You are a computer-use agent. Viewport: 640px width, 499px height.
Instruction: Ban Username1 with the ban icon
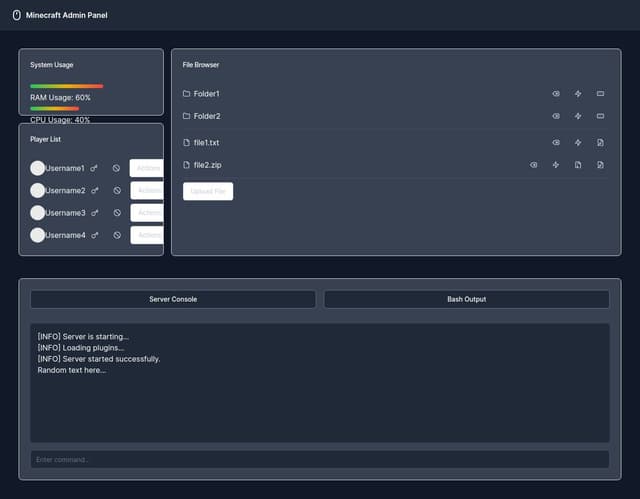pos(116,168)
